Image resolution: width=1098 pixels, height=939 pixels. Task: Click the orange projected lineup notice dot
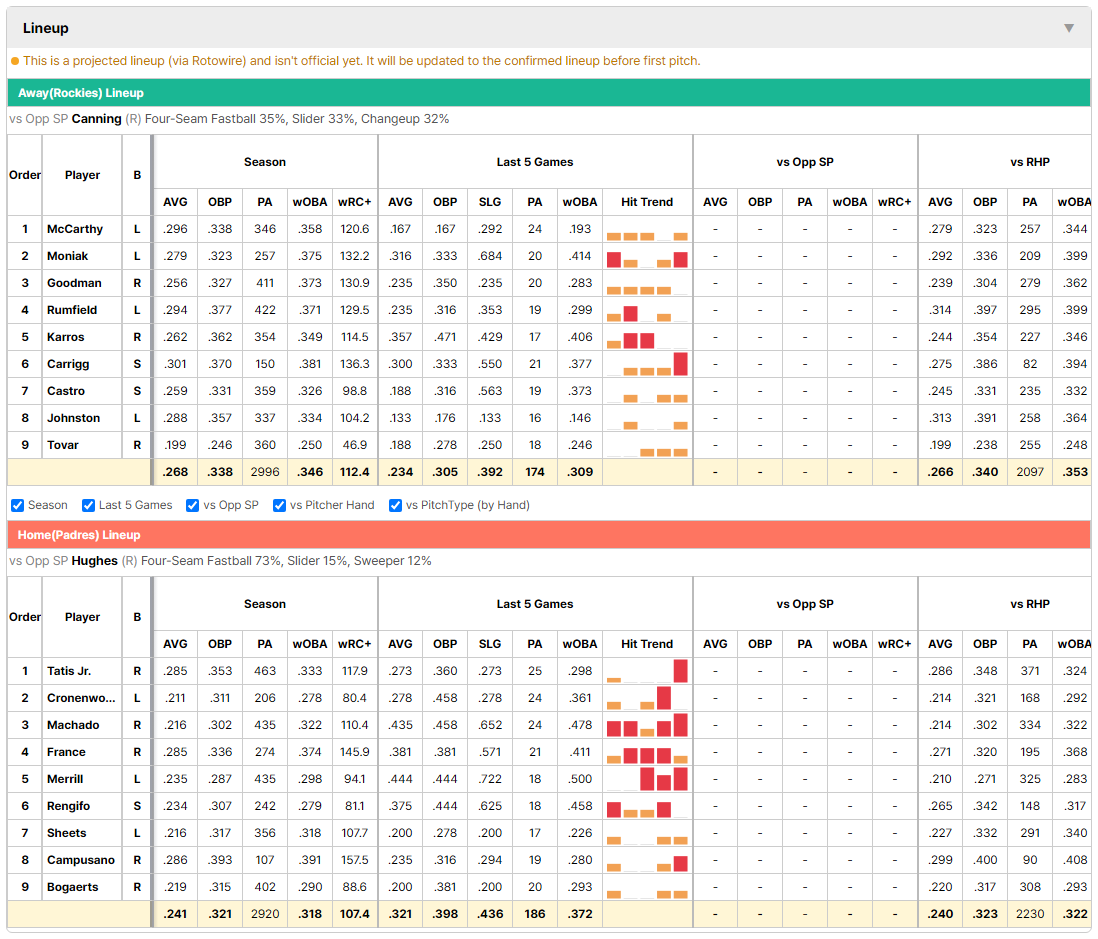click(15, 61)
